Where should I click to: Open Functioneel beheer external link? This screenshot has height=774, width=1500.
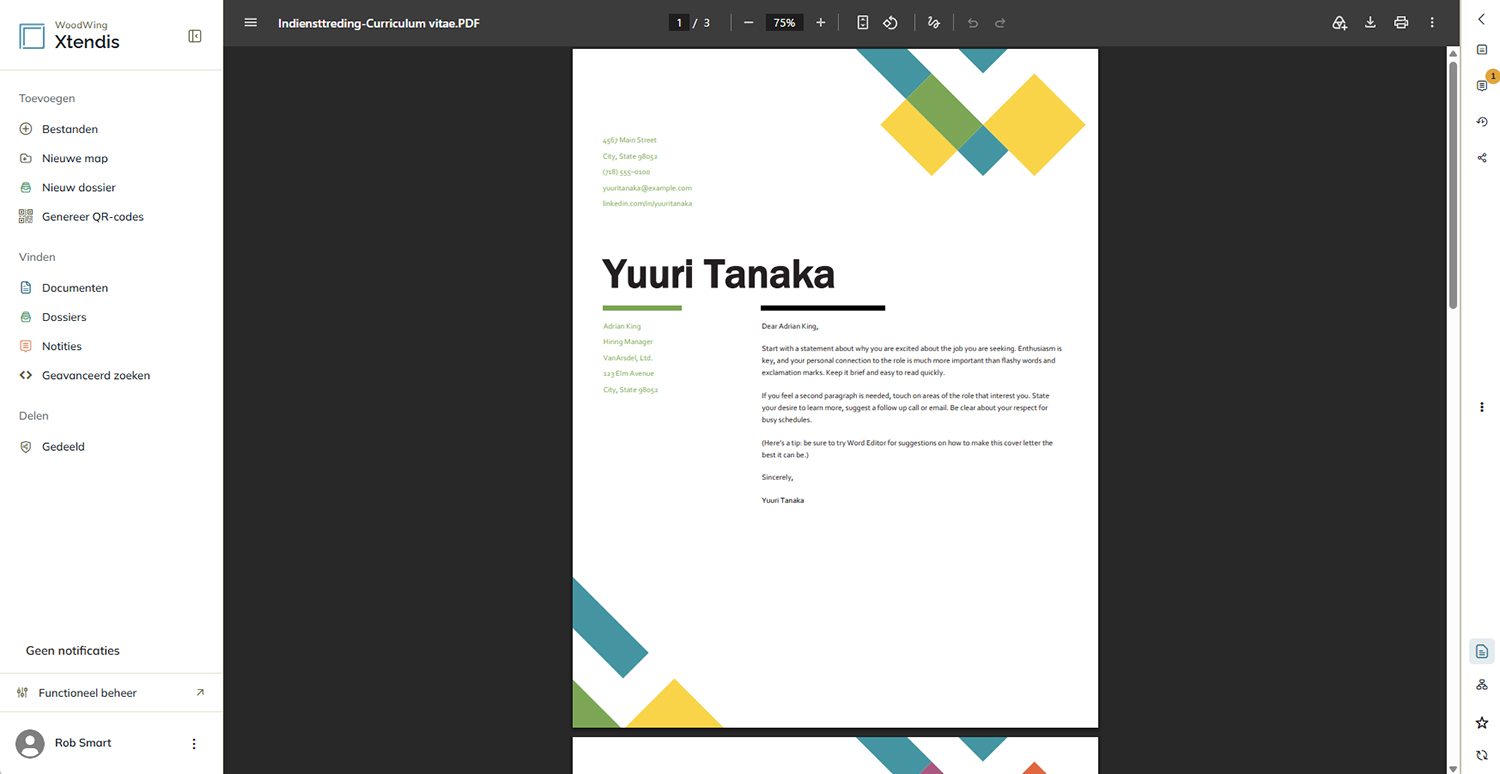click(x=111, y=692)
